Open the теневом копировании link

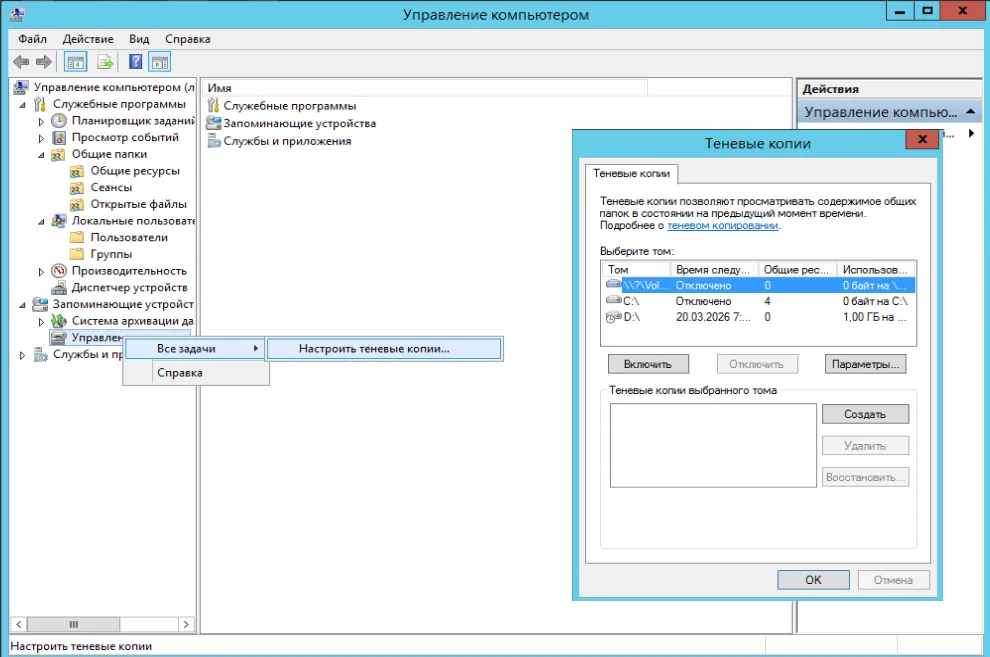pos(723,225)
